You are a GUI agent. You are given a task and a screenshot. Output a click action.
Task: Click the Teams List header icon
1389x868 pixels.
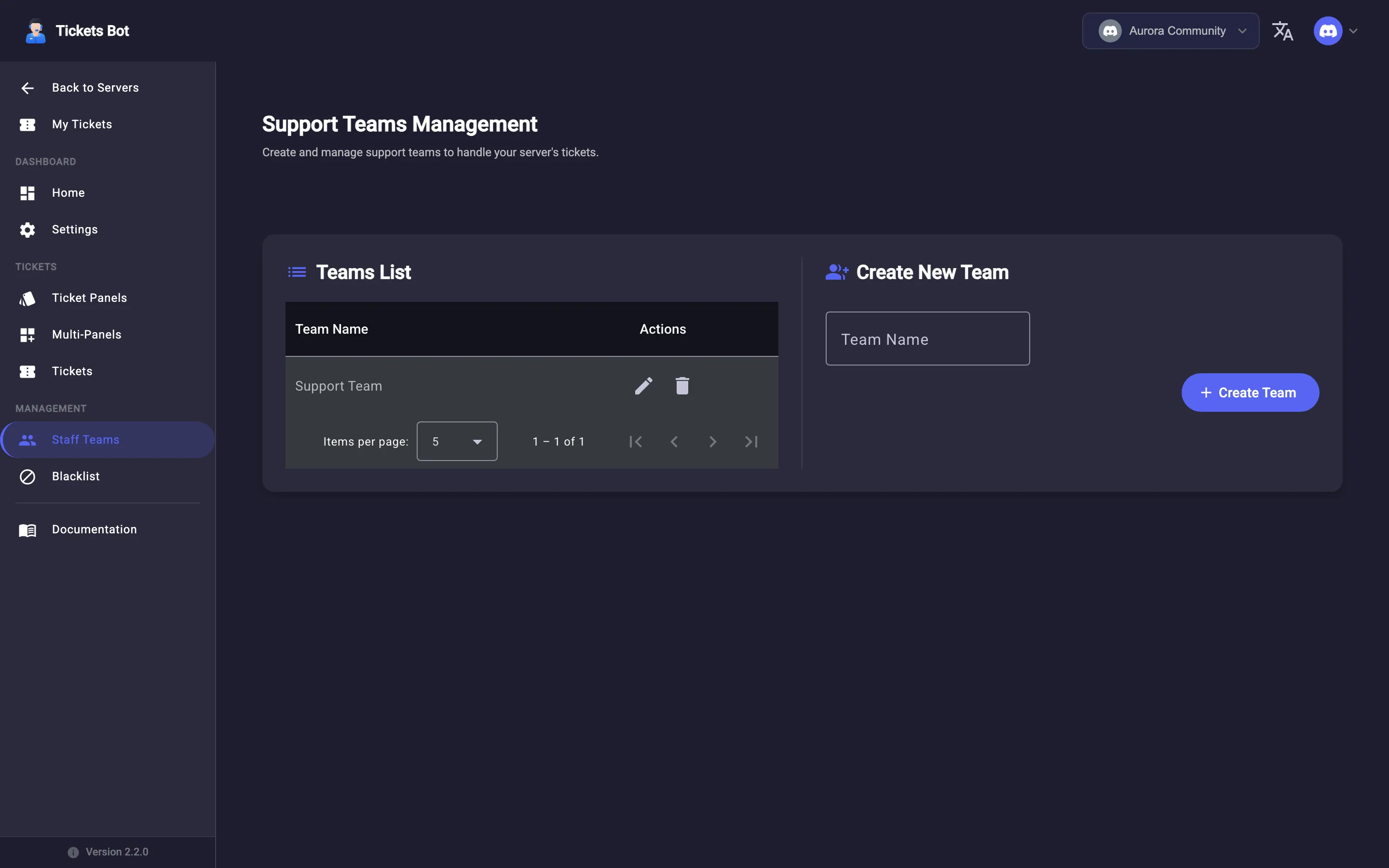tap(297, 272)
